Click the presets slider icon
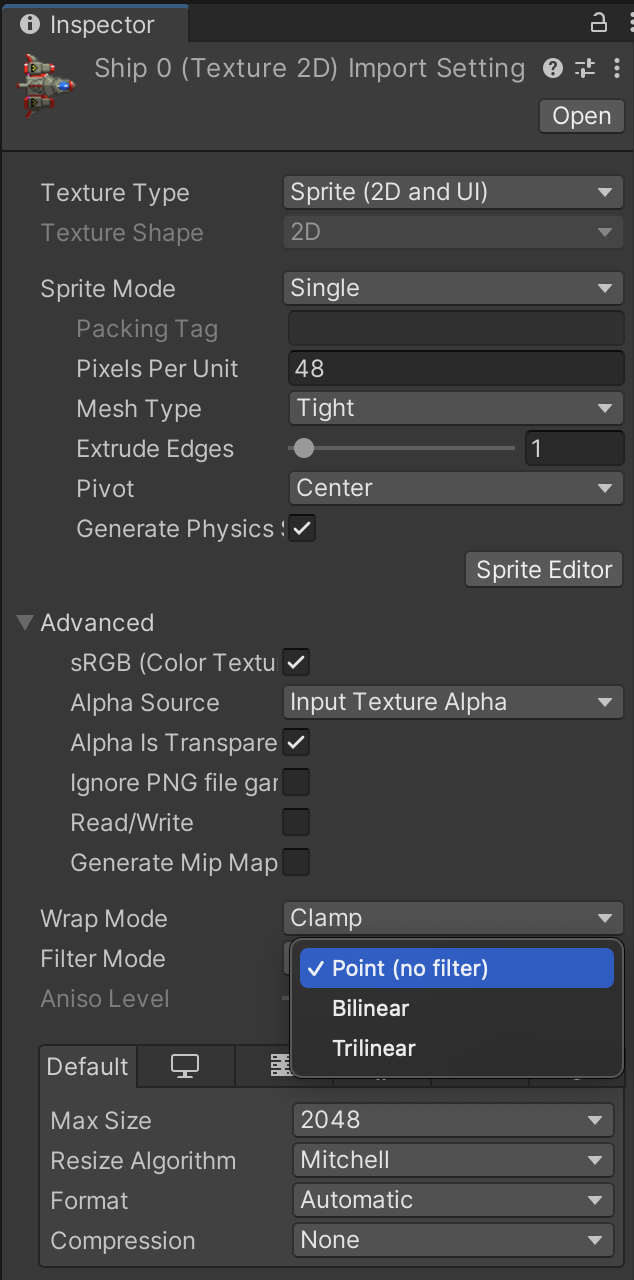The image size is (634, 1280). (585, 69)
